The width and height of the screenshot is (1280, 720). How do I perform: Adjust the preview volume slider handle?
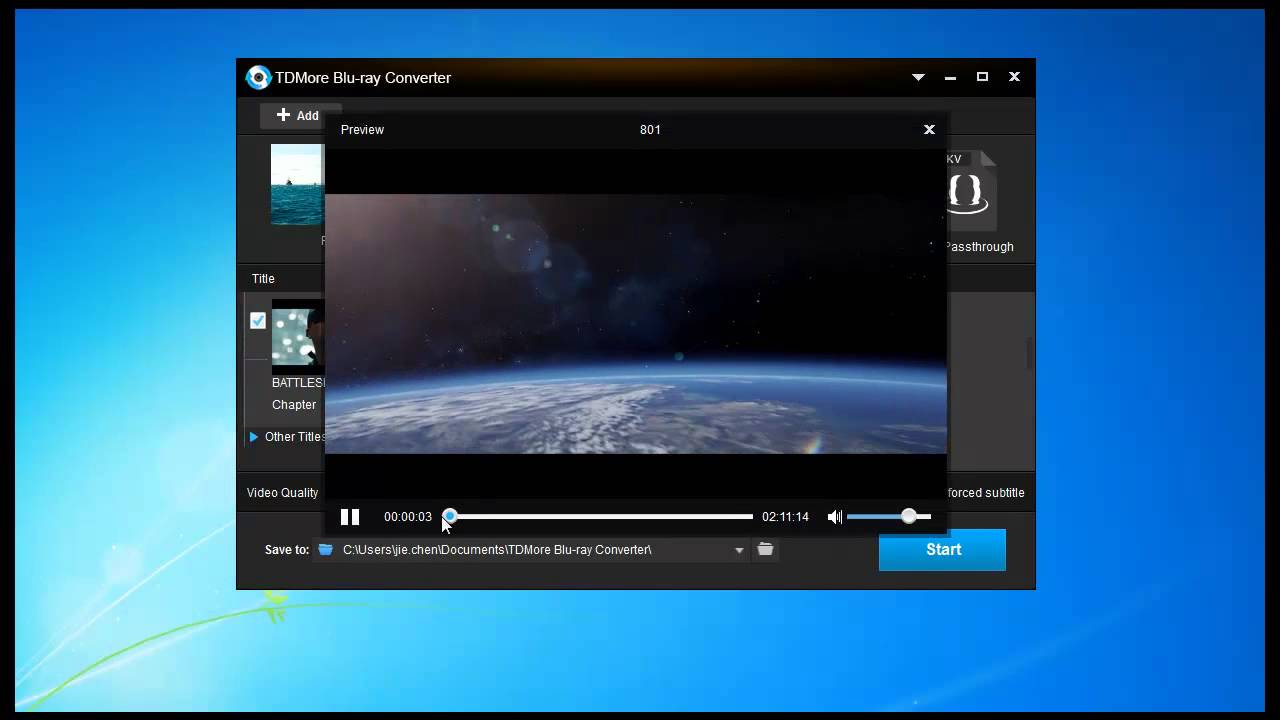pyautogui.click(x=908, y=517)
